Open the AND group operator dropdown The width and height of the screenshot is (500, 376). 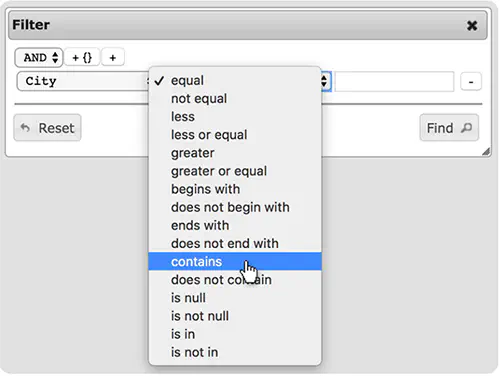(38, 57)
